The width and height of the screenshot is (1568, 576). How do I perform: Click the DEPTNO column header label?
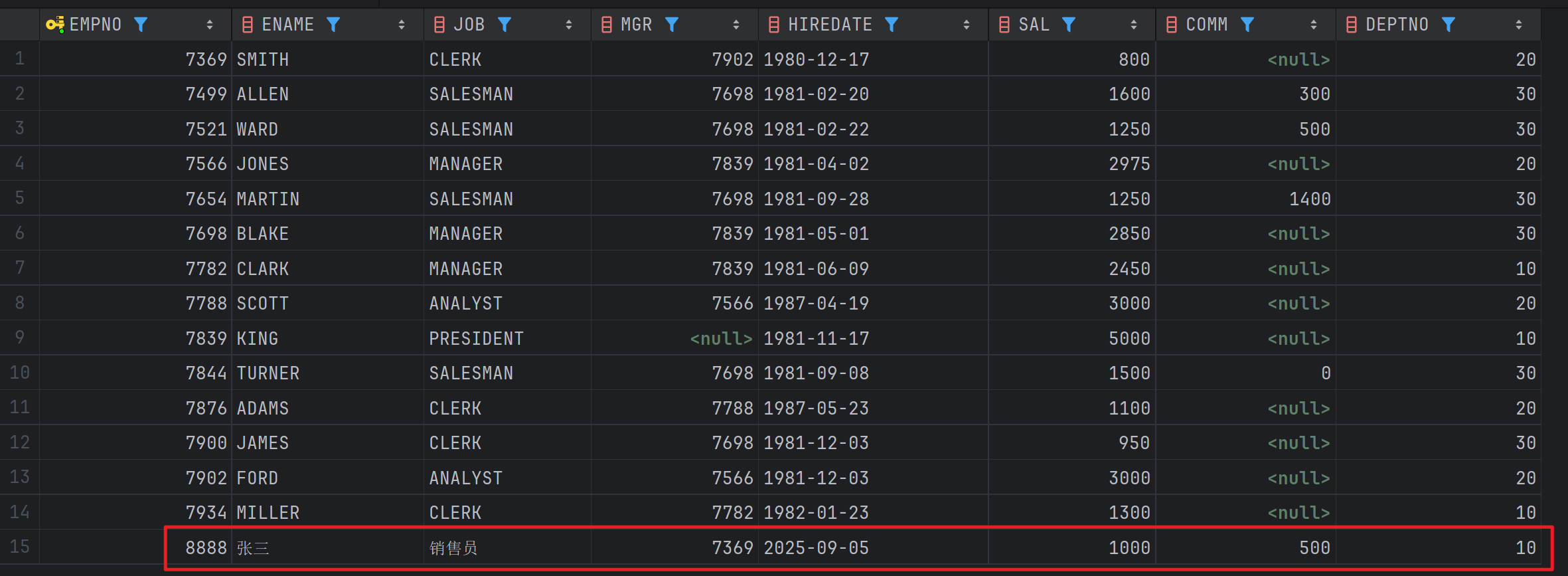pyautogui.click(x=1397, y=25)
